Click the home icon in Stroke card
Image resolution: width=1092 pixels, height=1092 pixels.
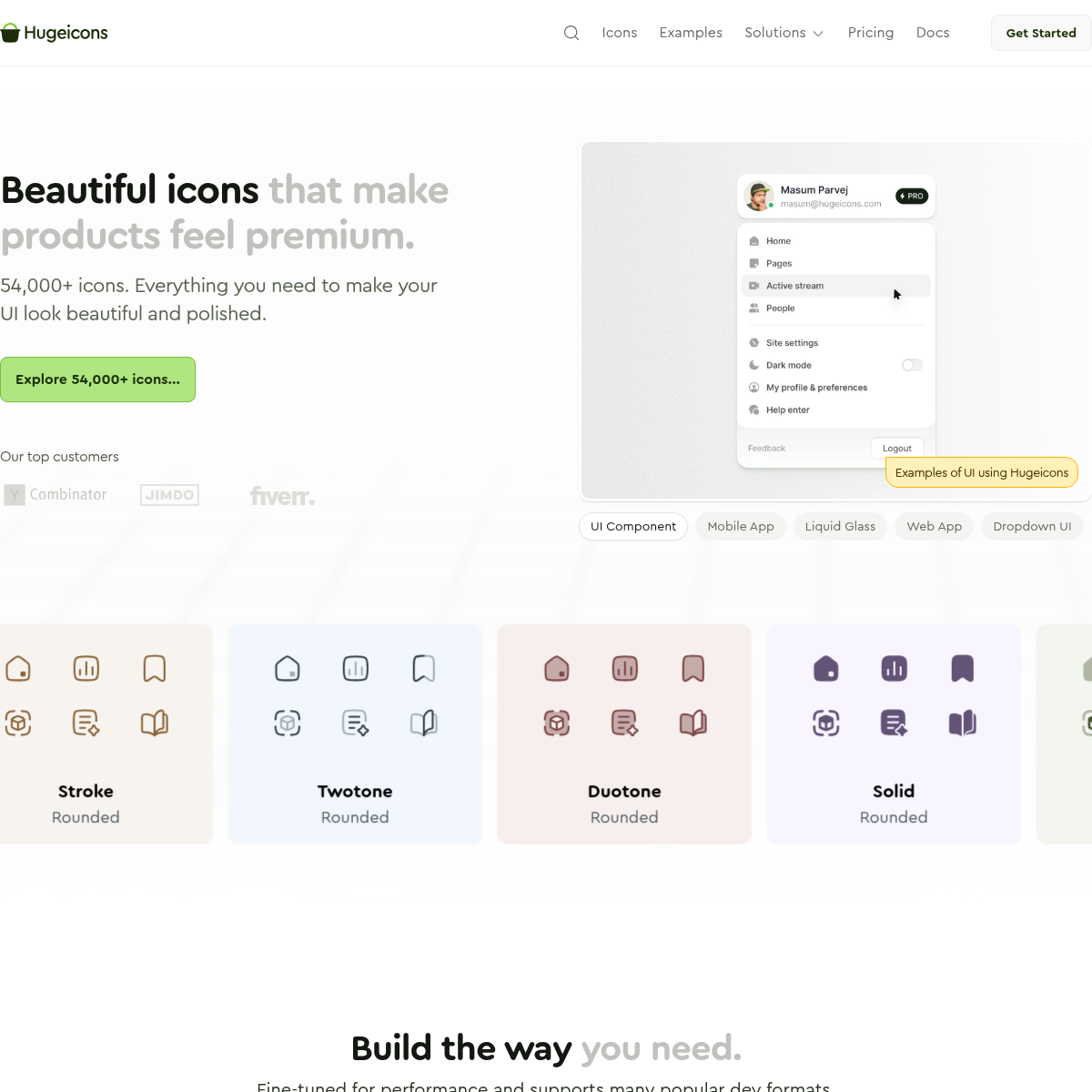pos(18,669)
